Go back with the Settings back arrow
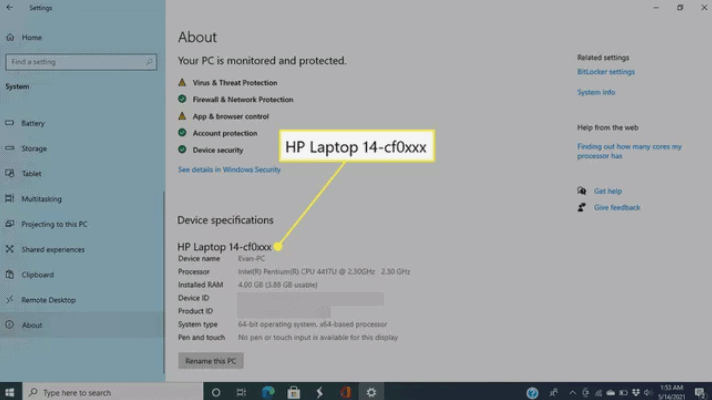Image resolution: width=712 pixels, height=400 pixels. click(x=10, y=8)
